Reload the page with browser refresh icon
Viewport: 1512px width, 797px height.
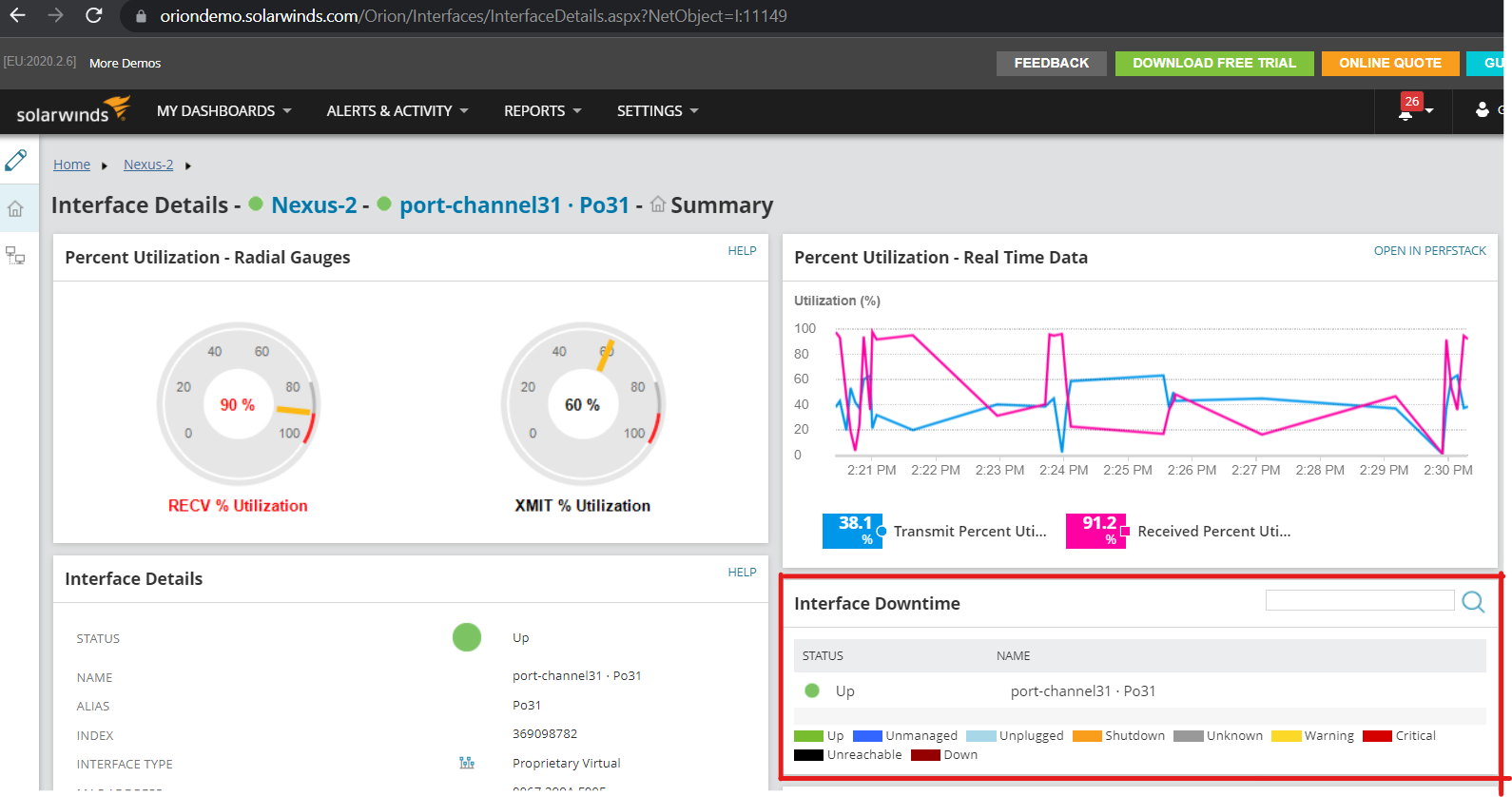(x=93, y=15)
